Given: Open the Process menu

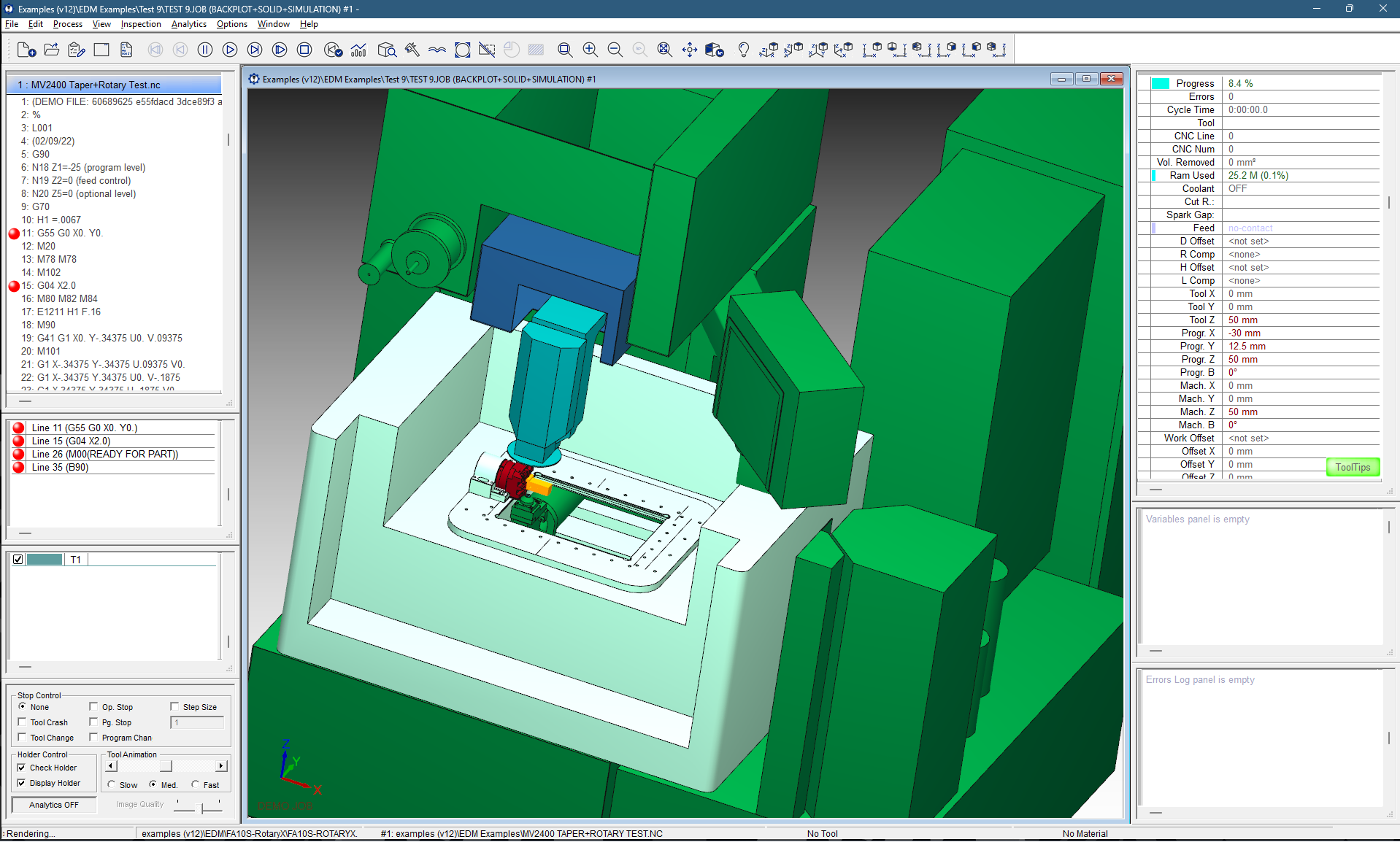Looking at the screenshot, I should click(67, 24).
